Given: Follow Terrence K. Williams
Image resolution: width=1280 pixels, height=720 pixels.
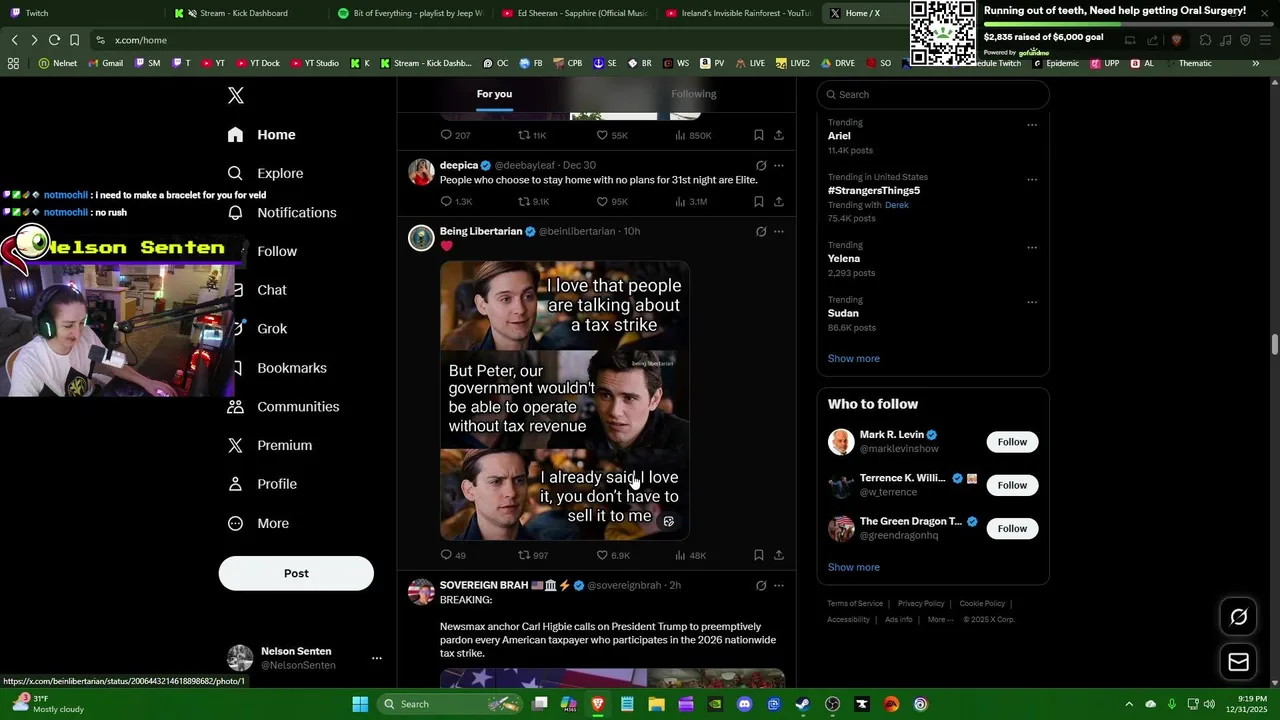Looking at the screenshot, I should click(1012, 485).
